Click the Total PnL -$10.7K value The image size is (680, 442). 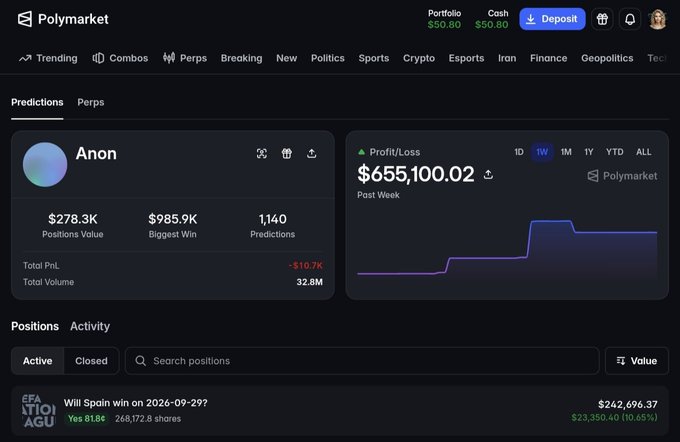click(x=306, y=265)
